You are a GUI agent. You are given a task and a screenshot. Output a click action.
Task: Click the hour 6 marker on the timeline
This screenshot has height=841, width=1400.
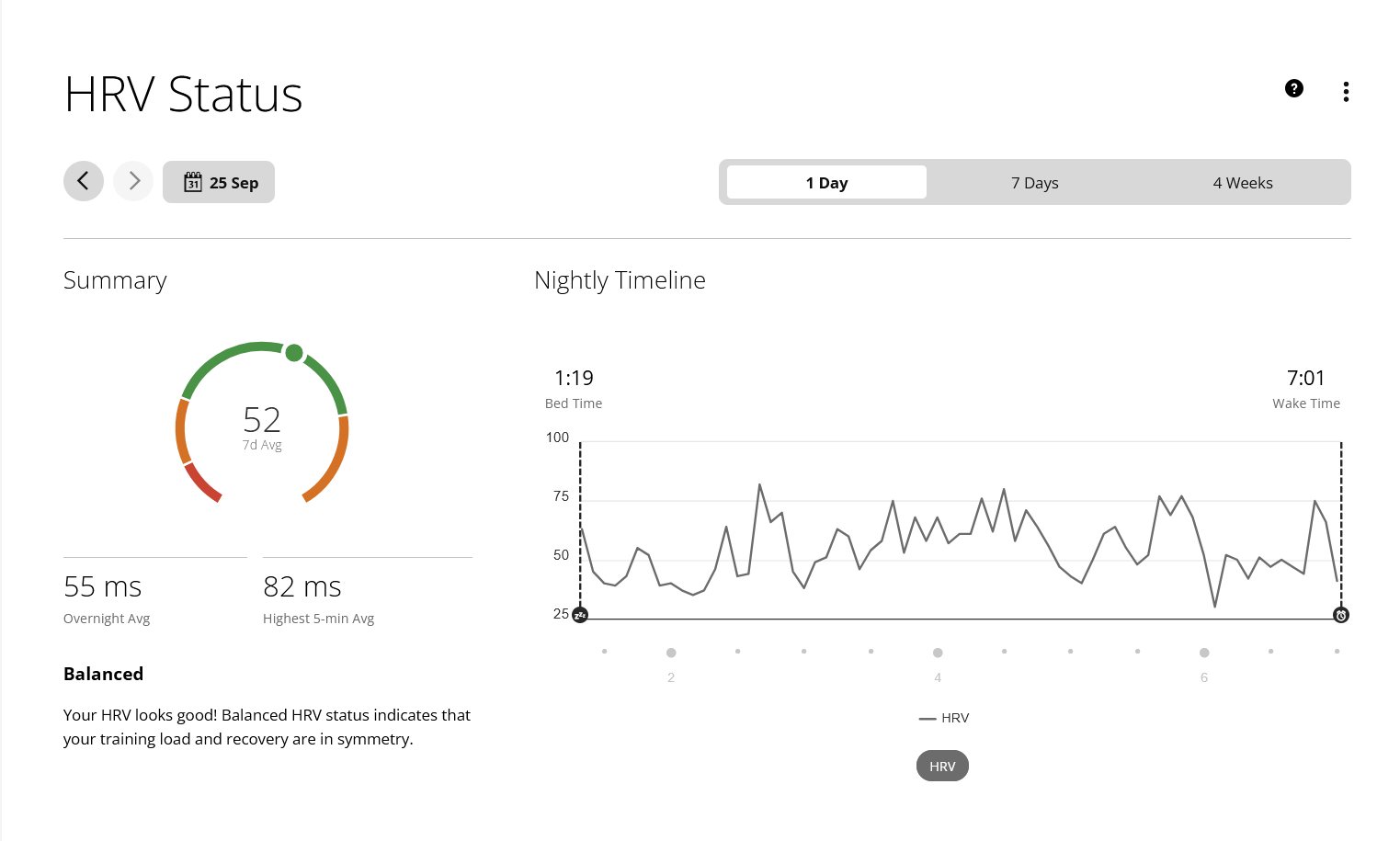[x=1204, y=653]
